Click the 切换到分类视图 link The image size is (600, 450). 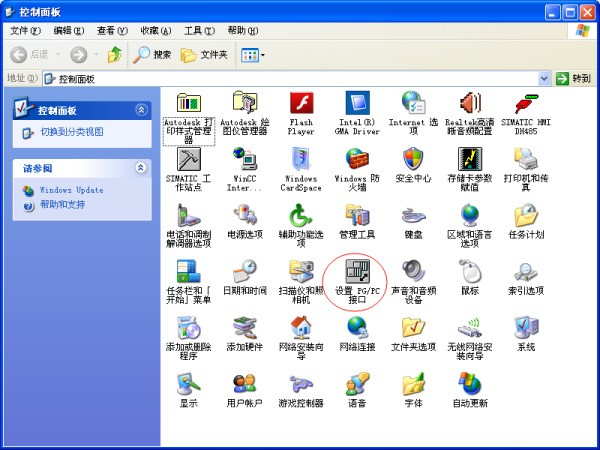(x=71, y=132)
